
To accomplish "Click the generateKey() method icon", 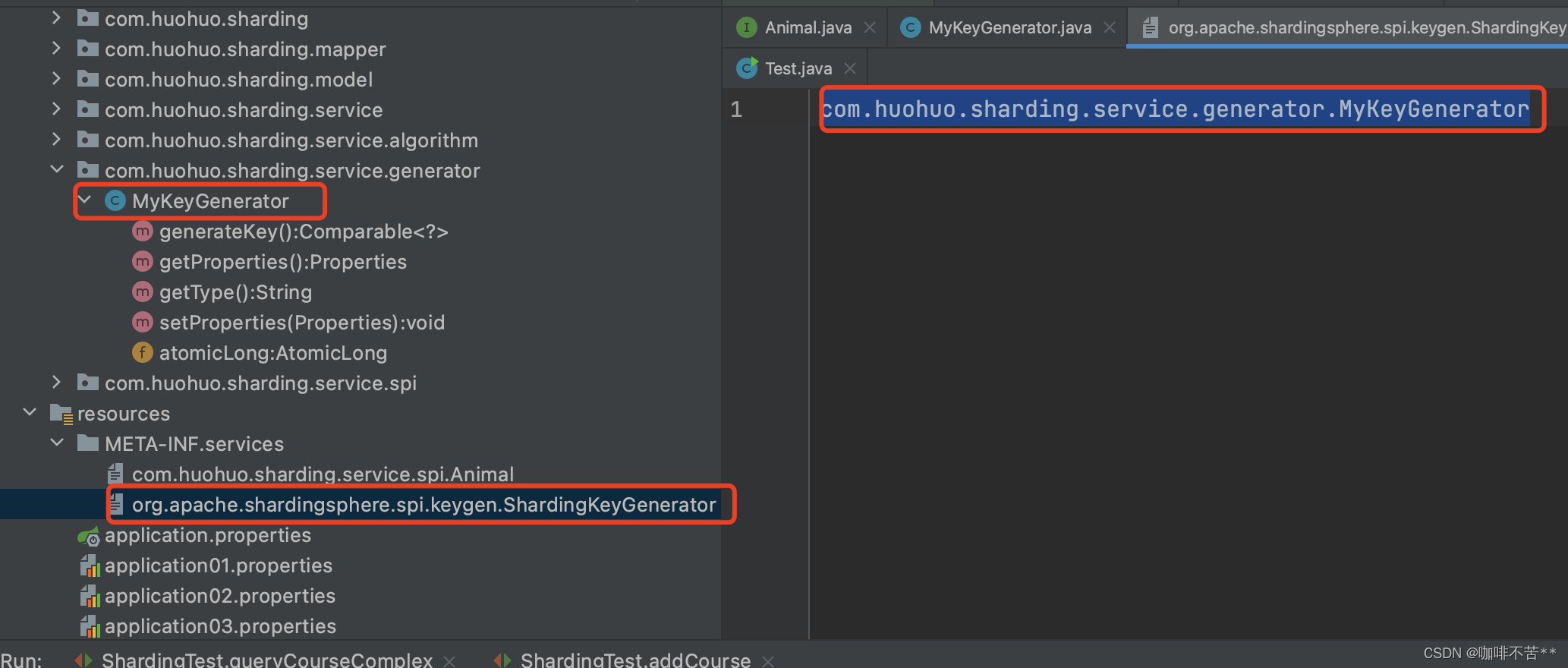I will (143, 231).
